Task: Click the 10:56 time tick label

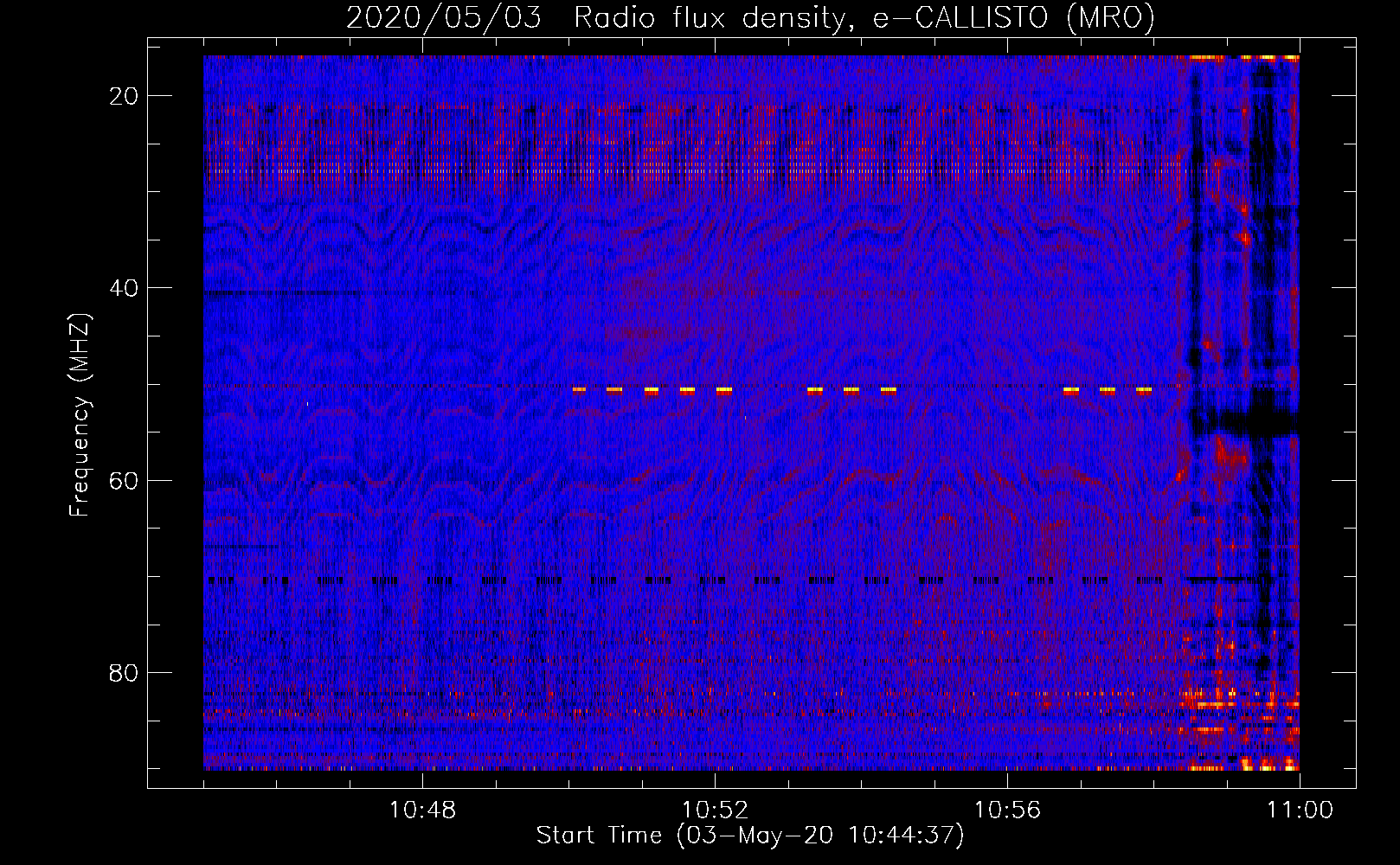Action: point(1007,811)
